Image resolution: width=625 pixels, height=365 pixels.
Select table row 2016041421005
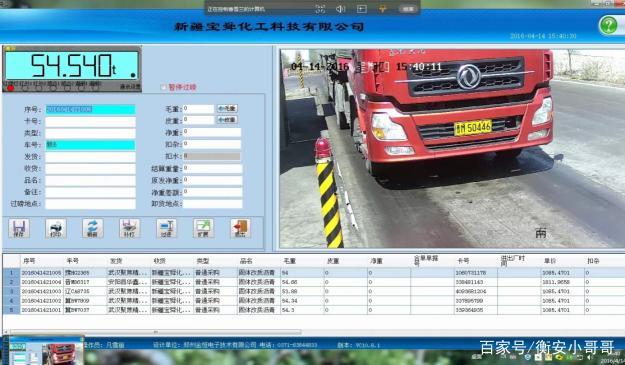pos(313,273)
